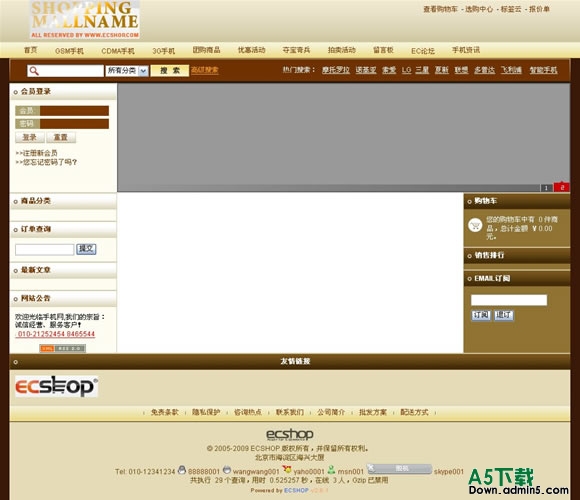This screenshot has width=580, height=500.
Task: Click hot search keyword 三星
Action: tap(422, 70)
